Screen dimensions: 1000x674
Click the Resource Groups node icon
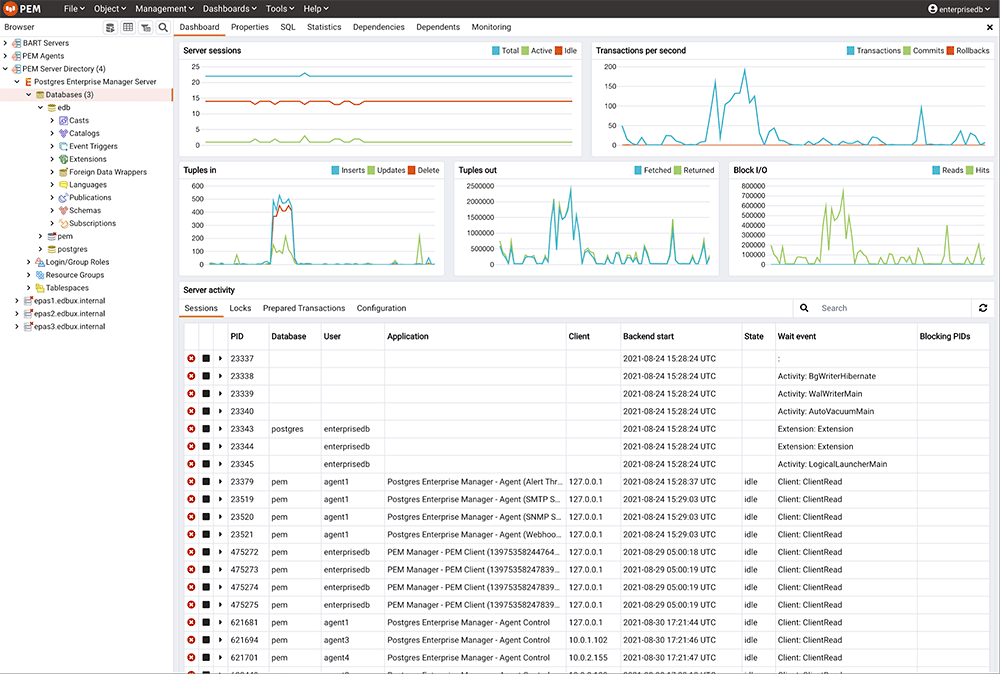(x=40, y=275)
